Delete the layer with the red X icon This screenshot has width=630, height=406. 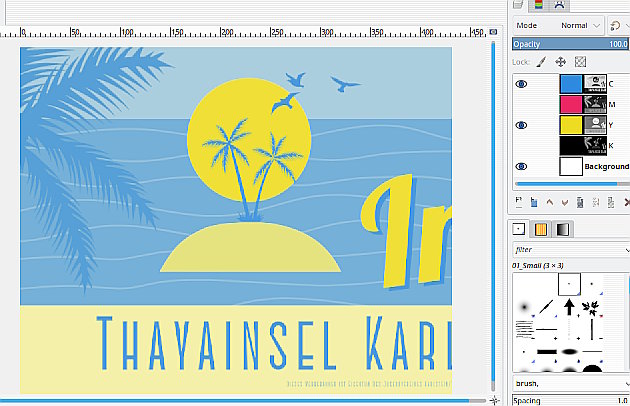(626, 202)
